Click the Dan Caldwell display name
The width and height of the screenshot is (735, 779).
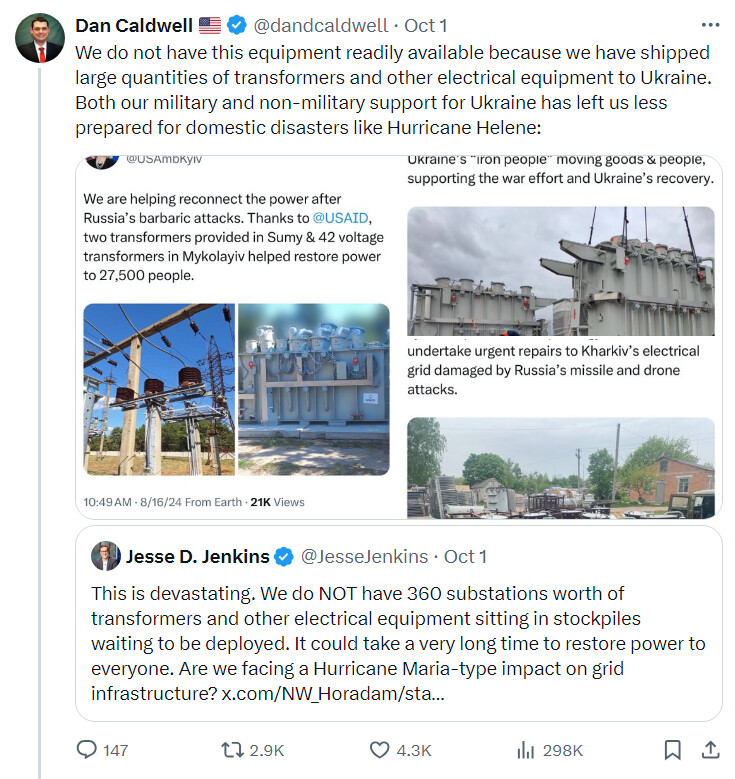click(134, 25)
